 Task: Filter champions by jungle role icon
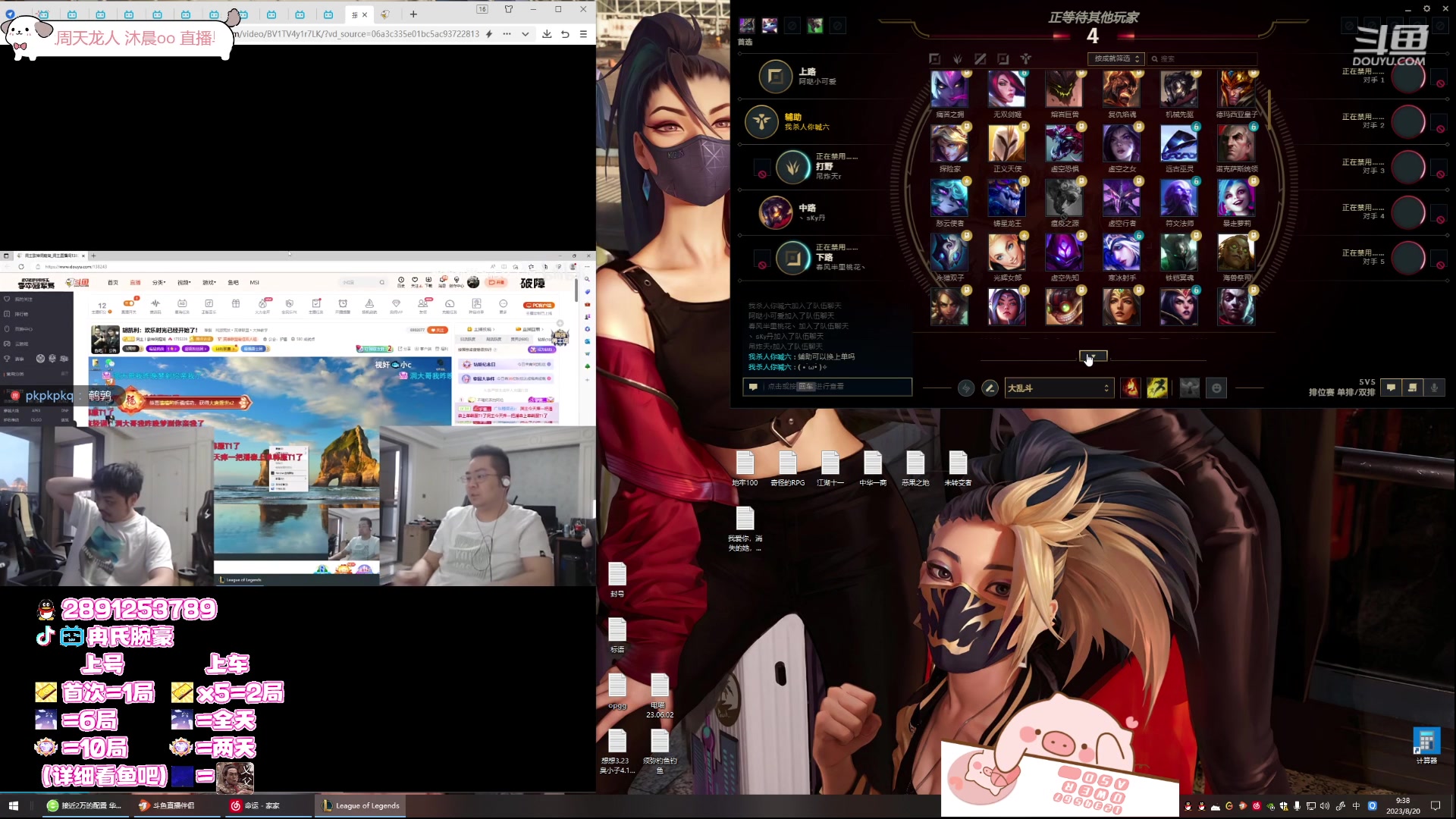958,58
